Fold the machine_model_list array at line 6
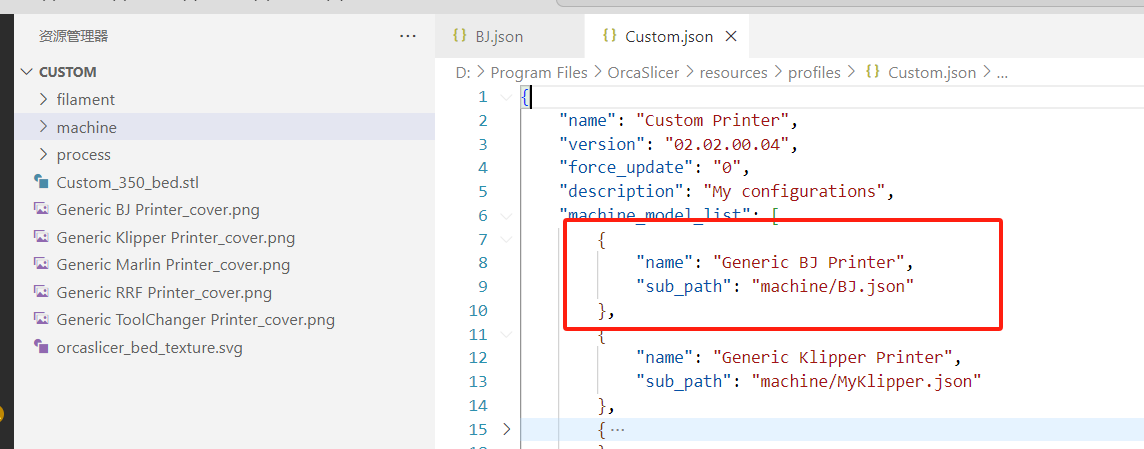 point(506,216)
